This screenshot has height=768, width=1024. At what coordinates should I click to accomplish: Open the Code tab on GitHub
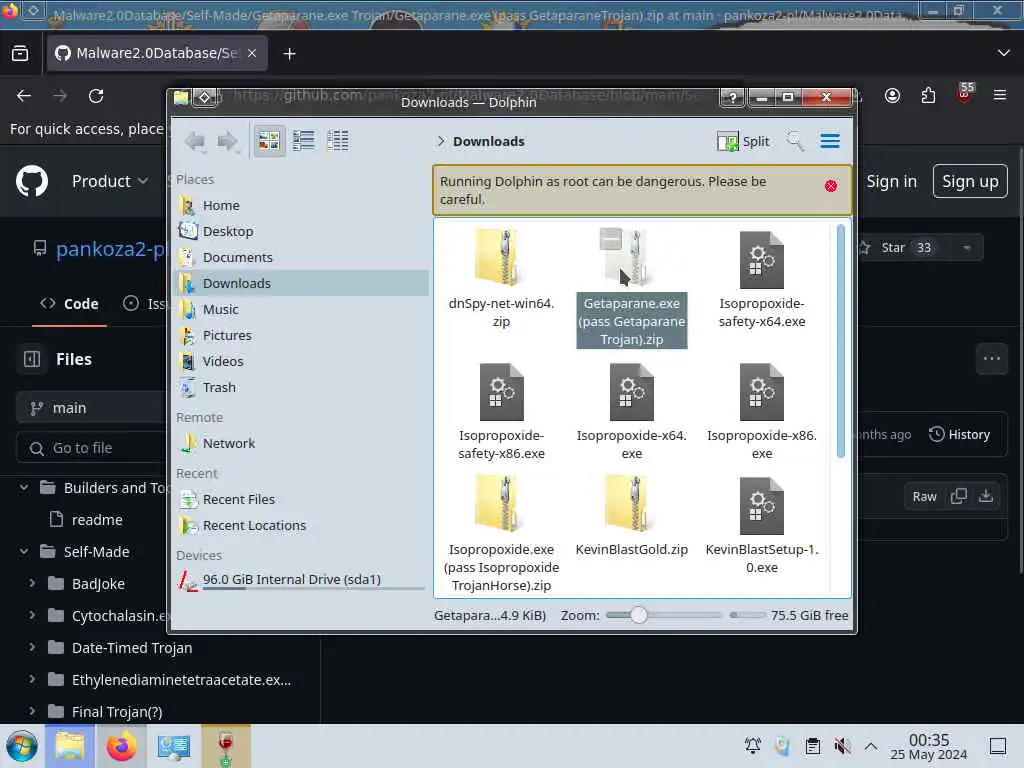(69, 304)
